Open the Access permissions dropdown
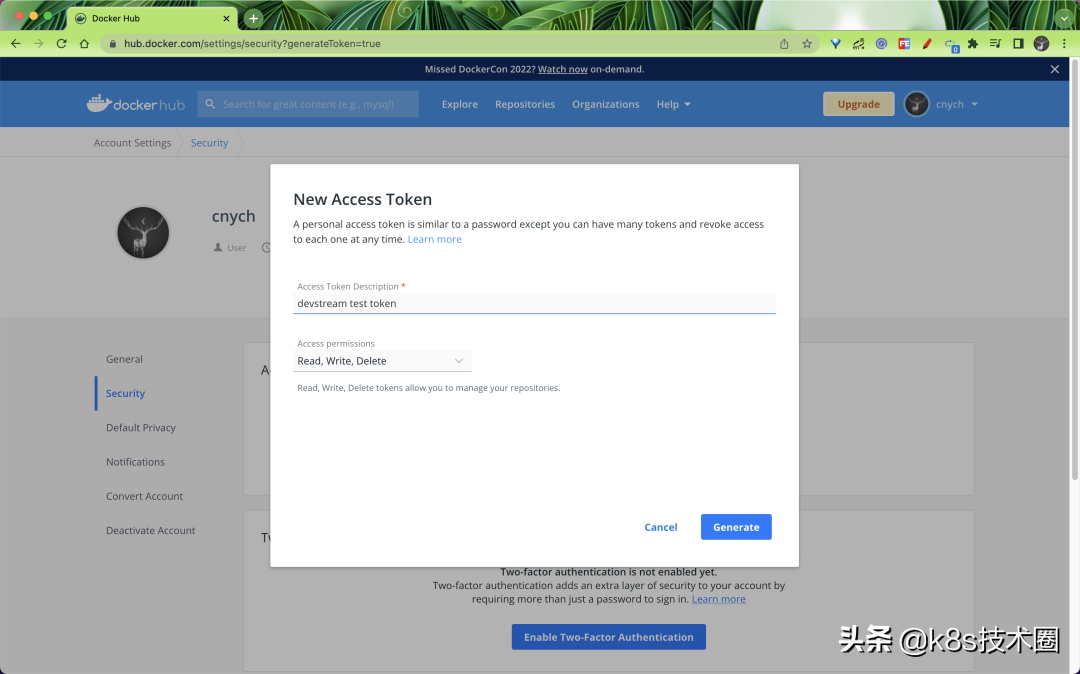 pyautogui.click(x=382, y=361)
